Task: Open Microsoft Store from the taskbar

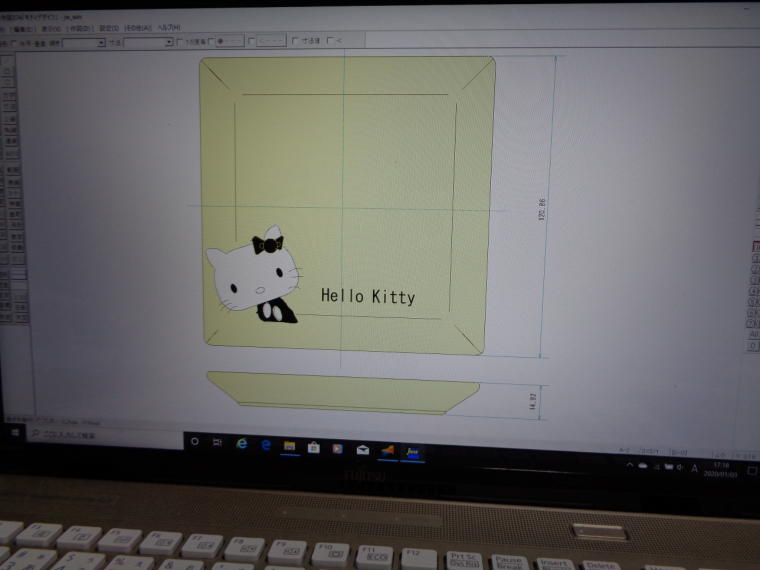Action: [314, 447]
